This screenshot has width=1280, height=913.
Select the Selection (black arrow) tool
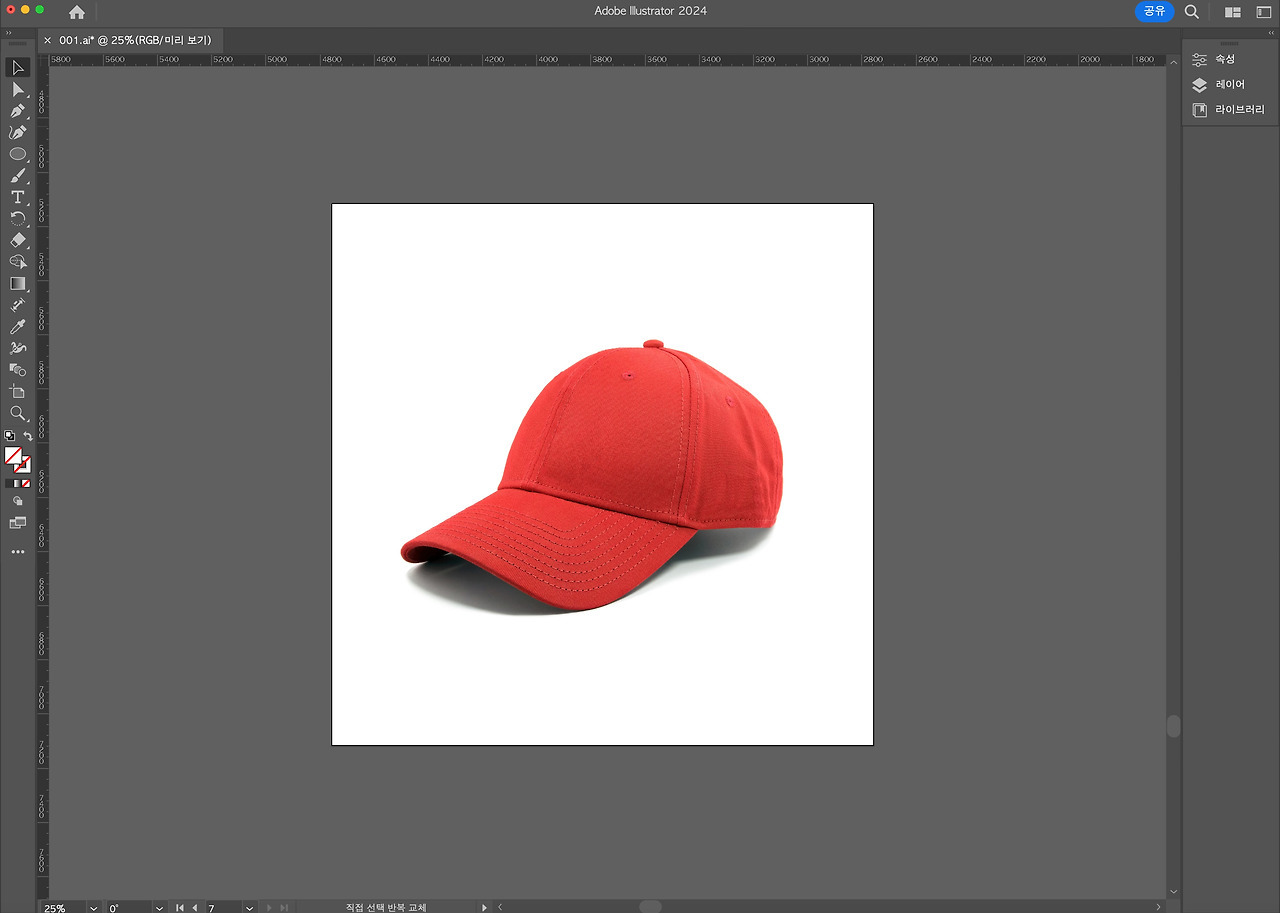pyautogui.click(x=18, y=68)
